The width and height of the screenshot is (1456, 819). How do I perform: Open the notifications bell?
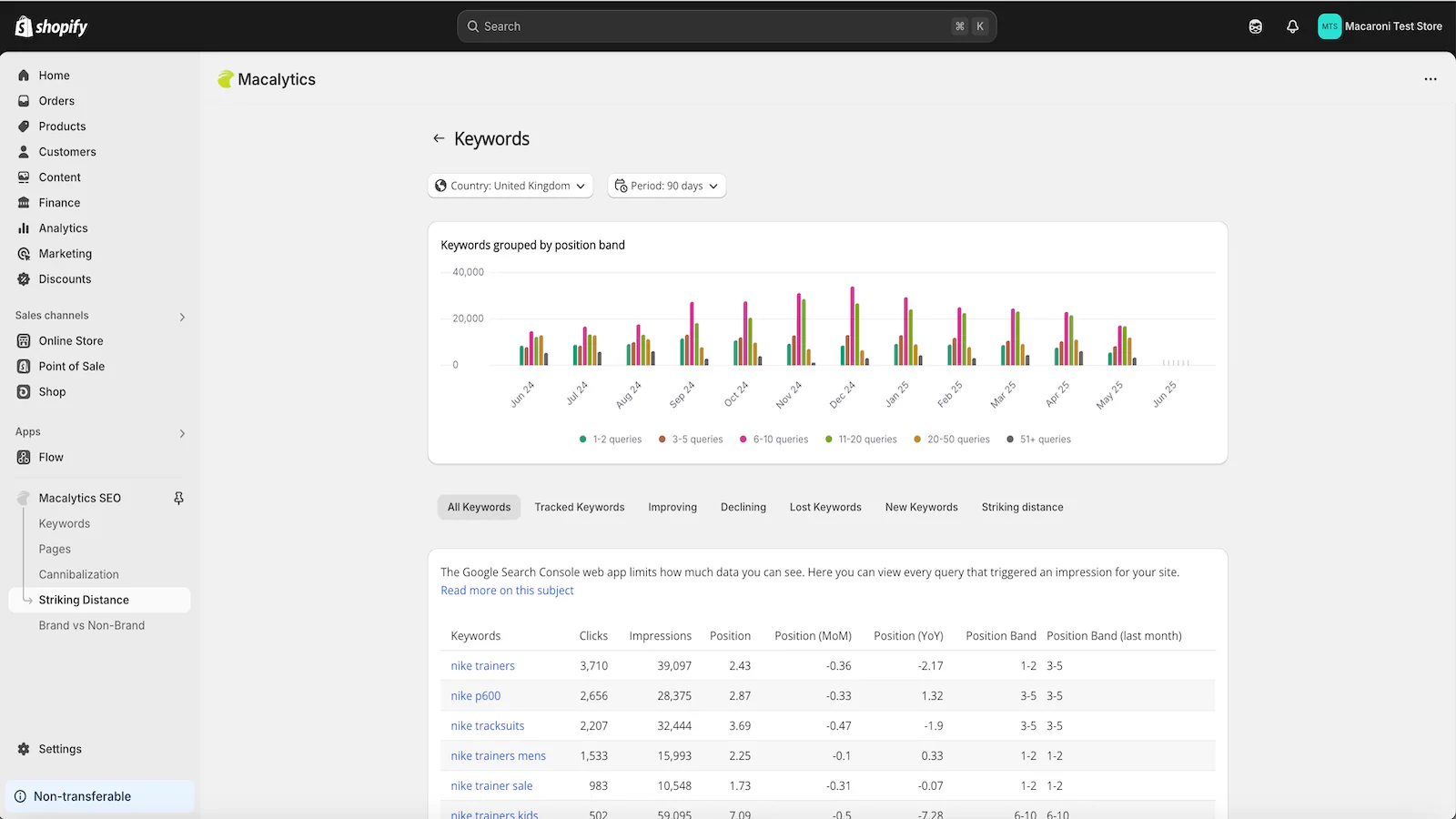1292,26
